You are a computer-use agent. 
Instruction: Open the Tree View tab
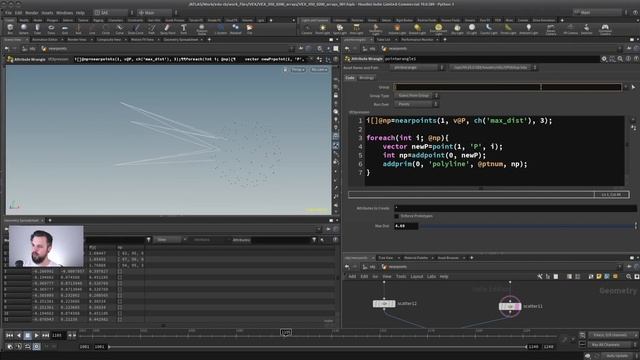pyautogui.click(x=385, y=258)
